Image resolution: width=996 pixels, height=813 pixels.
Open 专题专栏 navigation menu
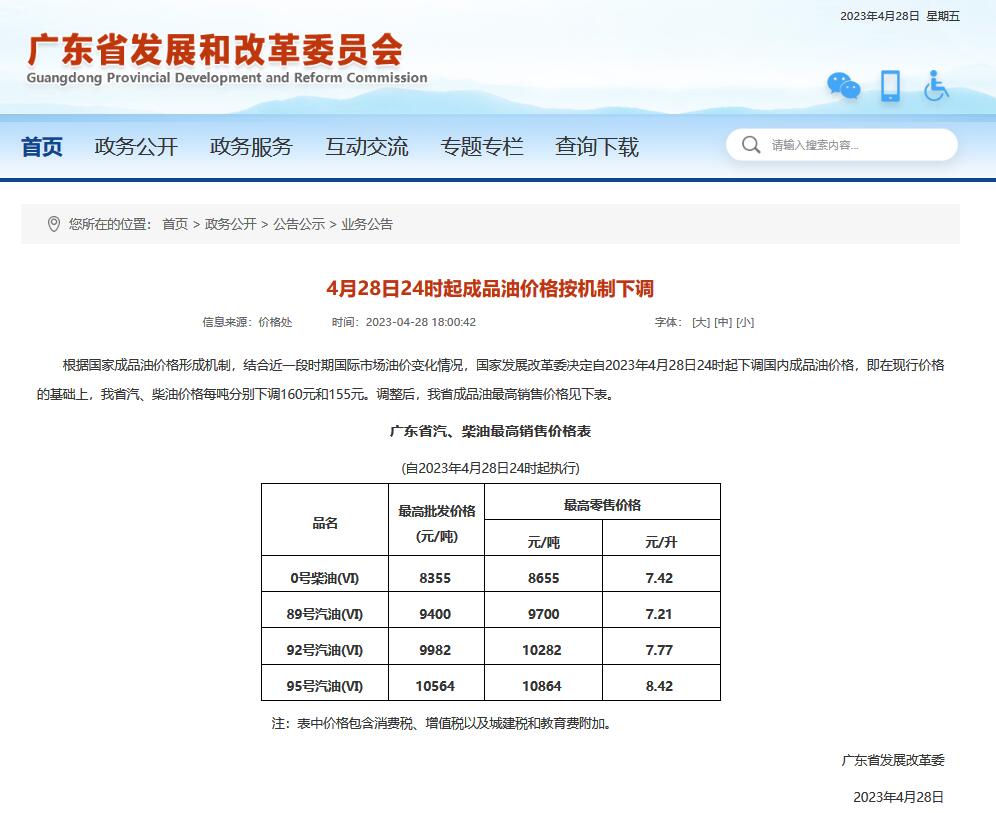click(481, 147)
